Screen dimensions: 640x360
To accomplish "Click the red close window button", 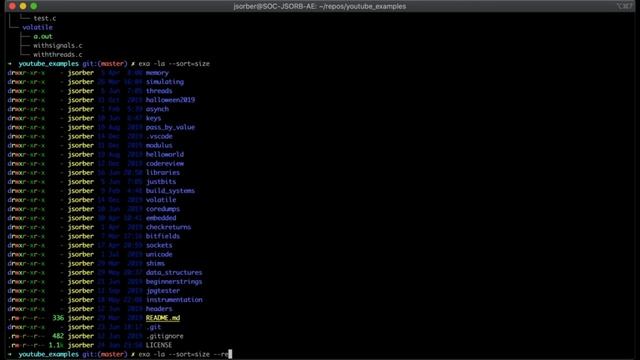I will (12, 6).
